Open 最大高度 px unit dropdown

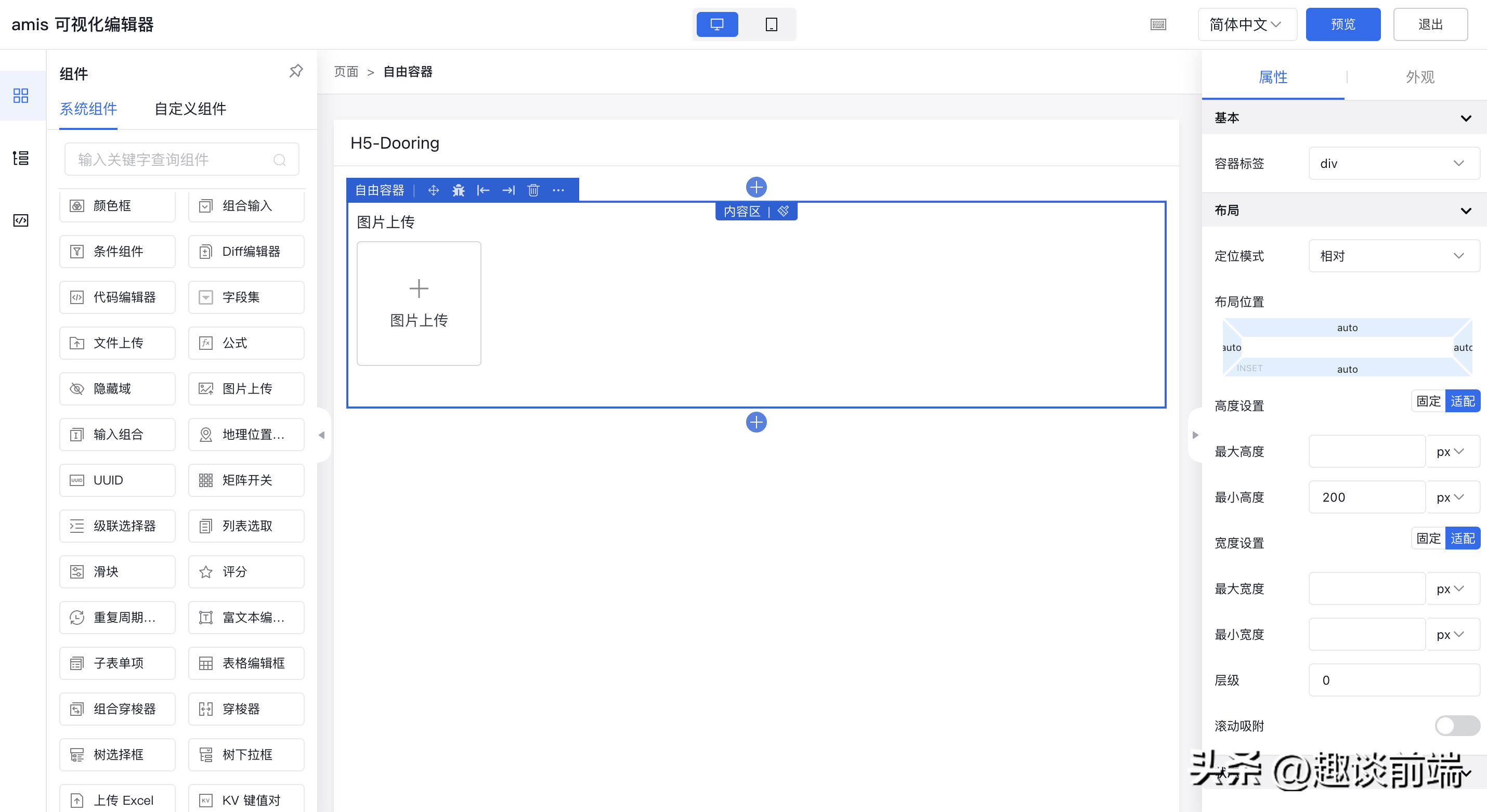[x=1452, y=451]
